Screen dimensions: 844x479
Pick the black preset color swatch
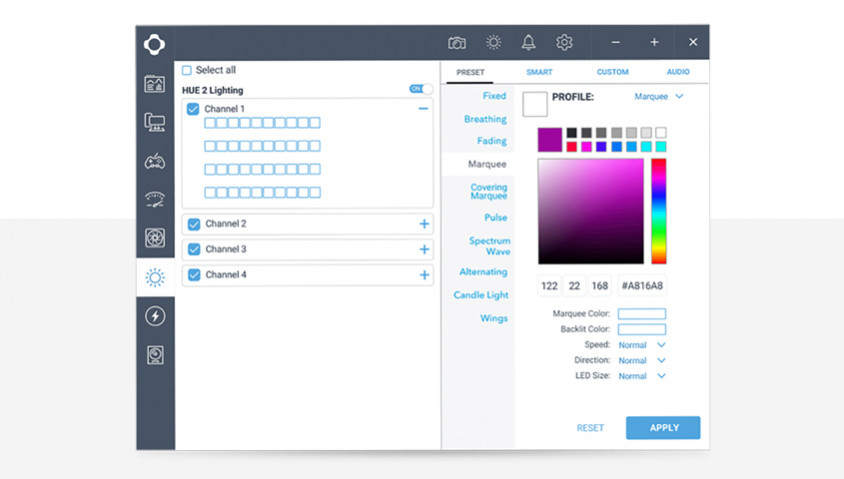572,132
